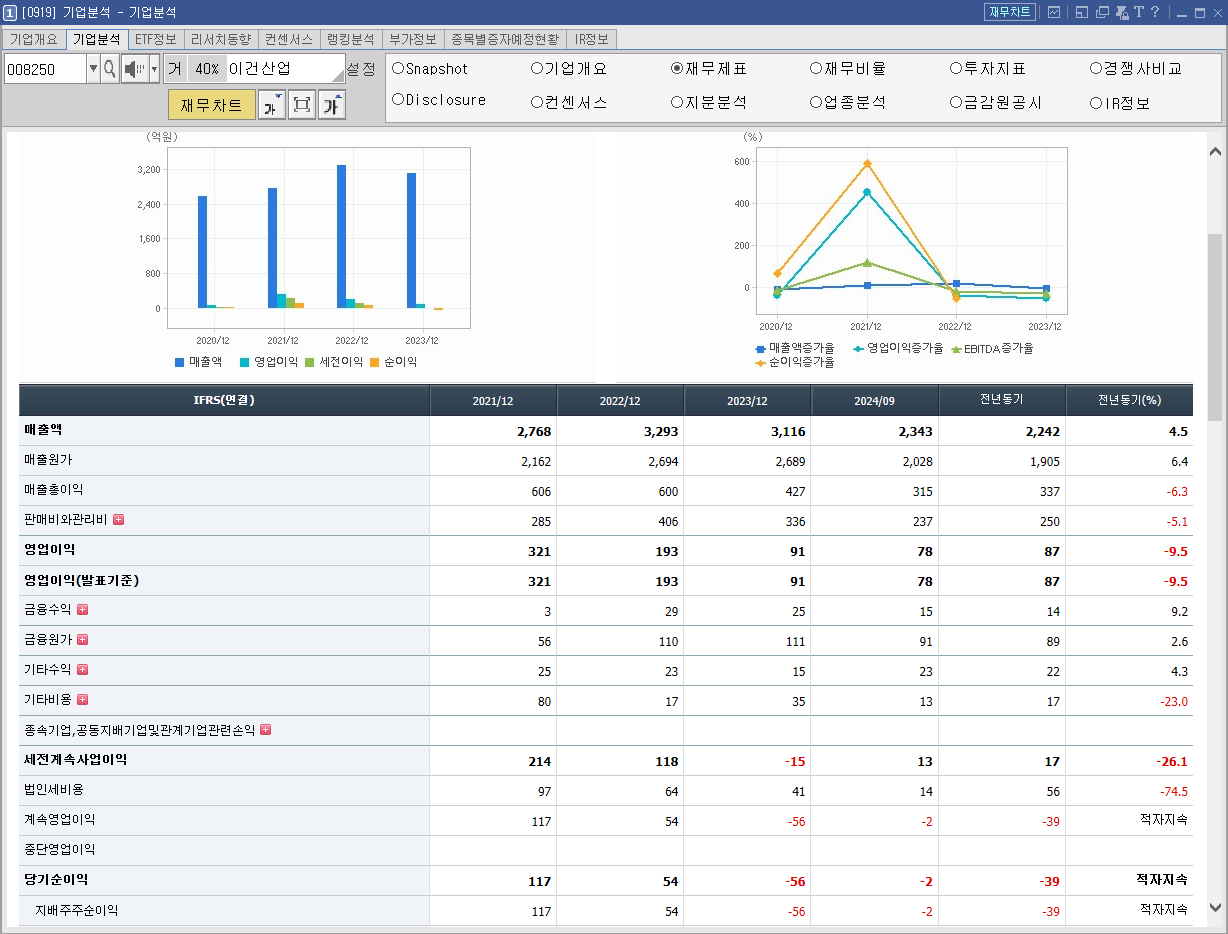The image size is (1228, 934).
Task: Click the 거 market indicator box
Action: (x=175, y=69)
